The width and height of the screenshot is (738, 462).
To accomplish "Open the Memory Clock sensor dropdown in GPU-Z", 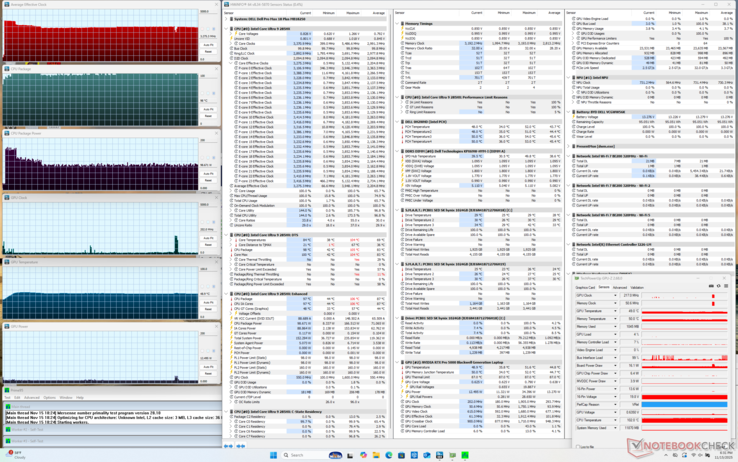I will (x=616, y=304).
